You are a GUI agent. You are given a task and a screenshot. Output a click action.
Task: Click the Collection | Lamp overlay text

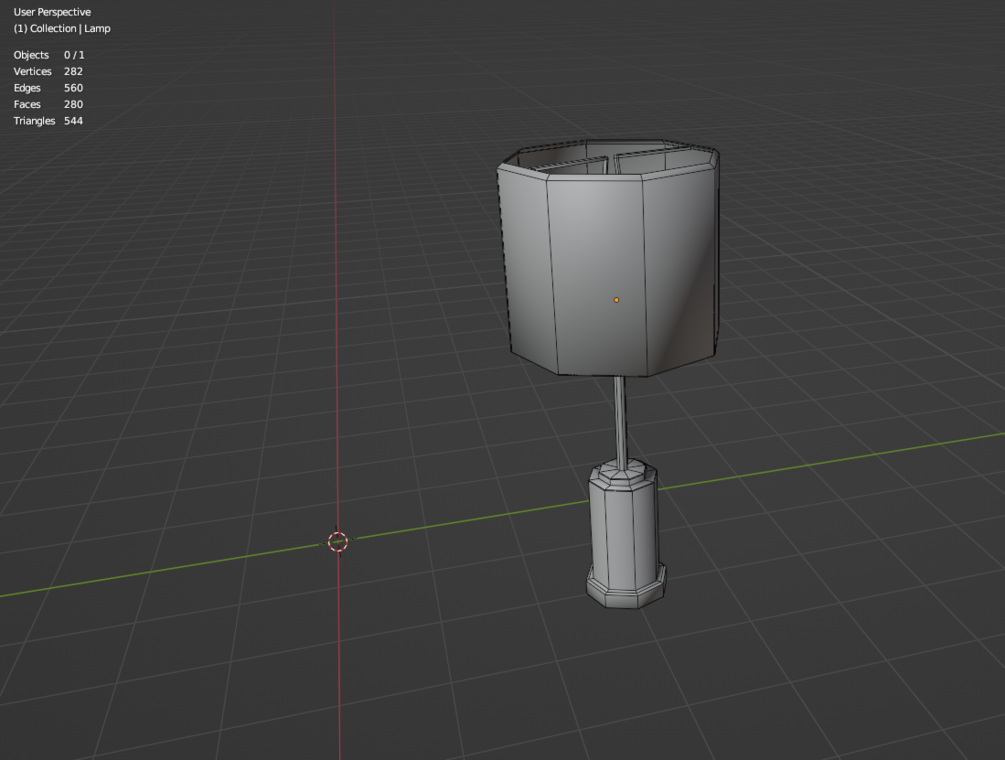[62, 29]
